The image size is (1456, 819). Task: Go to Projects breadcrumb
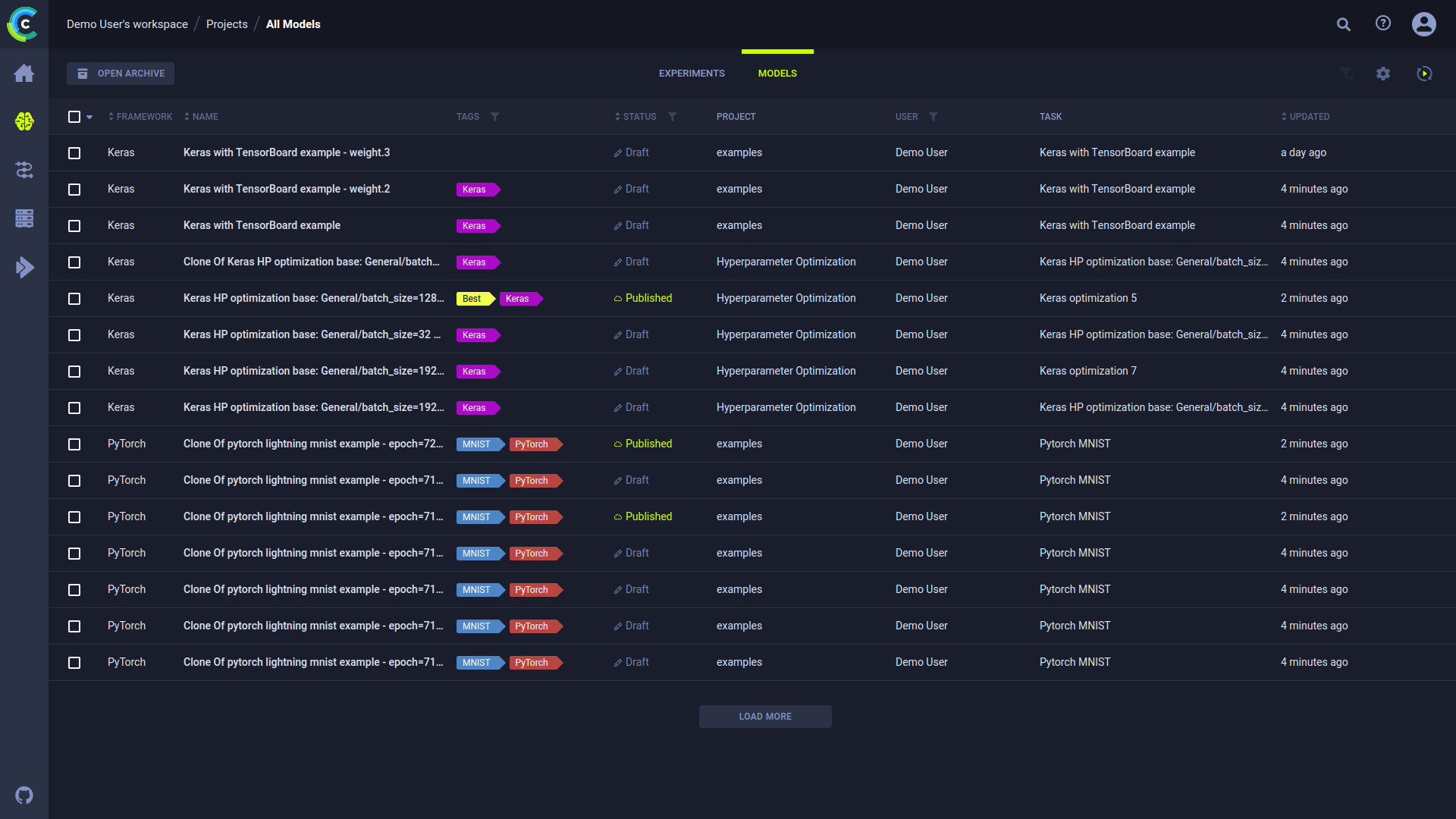[x=227, y=24]
